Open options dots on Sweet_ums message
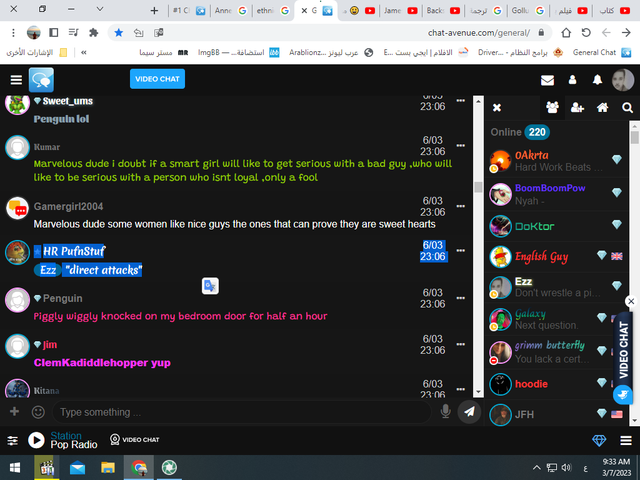 pos(460,100)
